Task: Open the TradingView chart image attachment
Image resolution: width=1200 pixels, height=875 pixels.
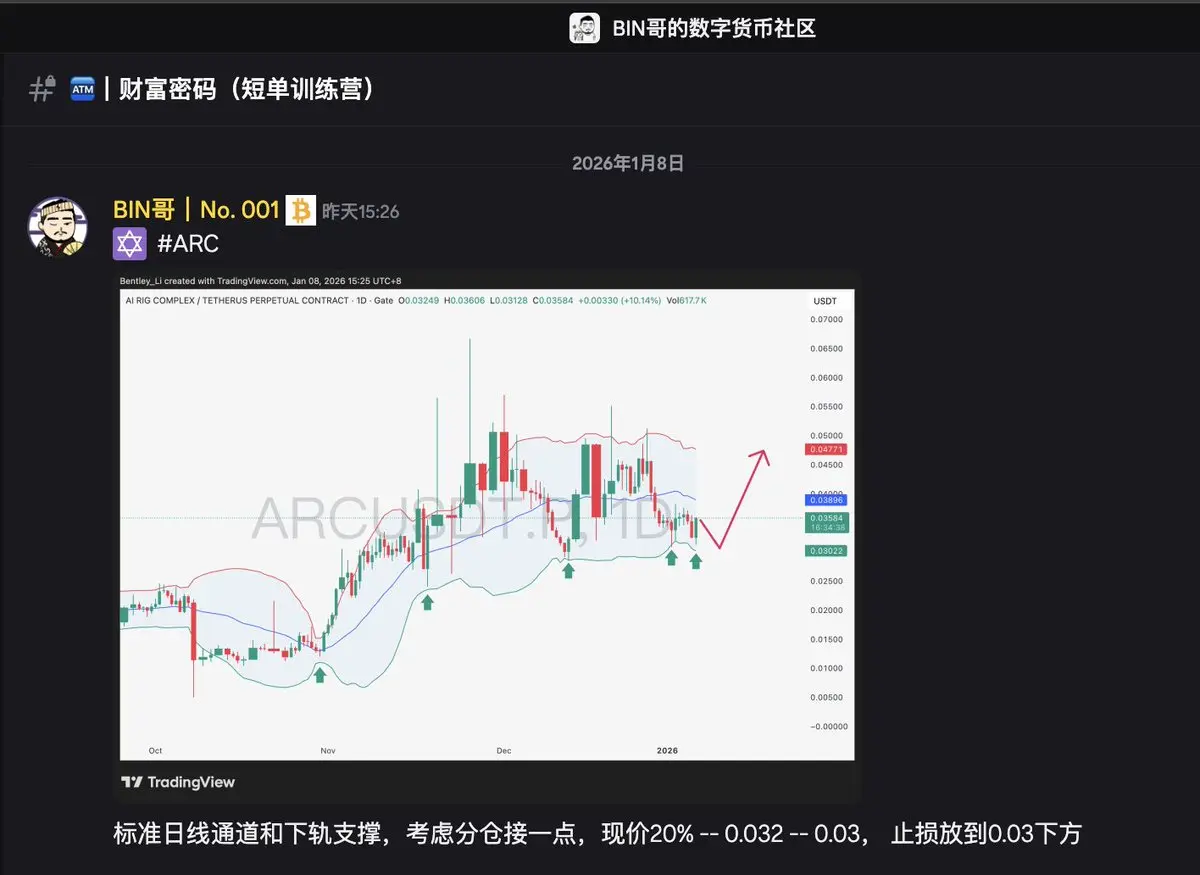Action: click(487, 536)
